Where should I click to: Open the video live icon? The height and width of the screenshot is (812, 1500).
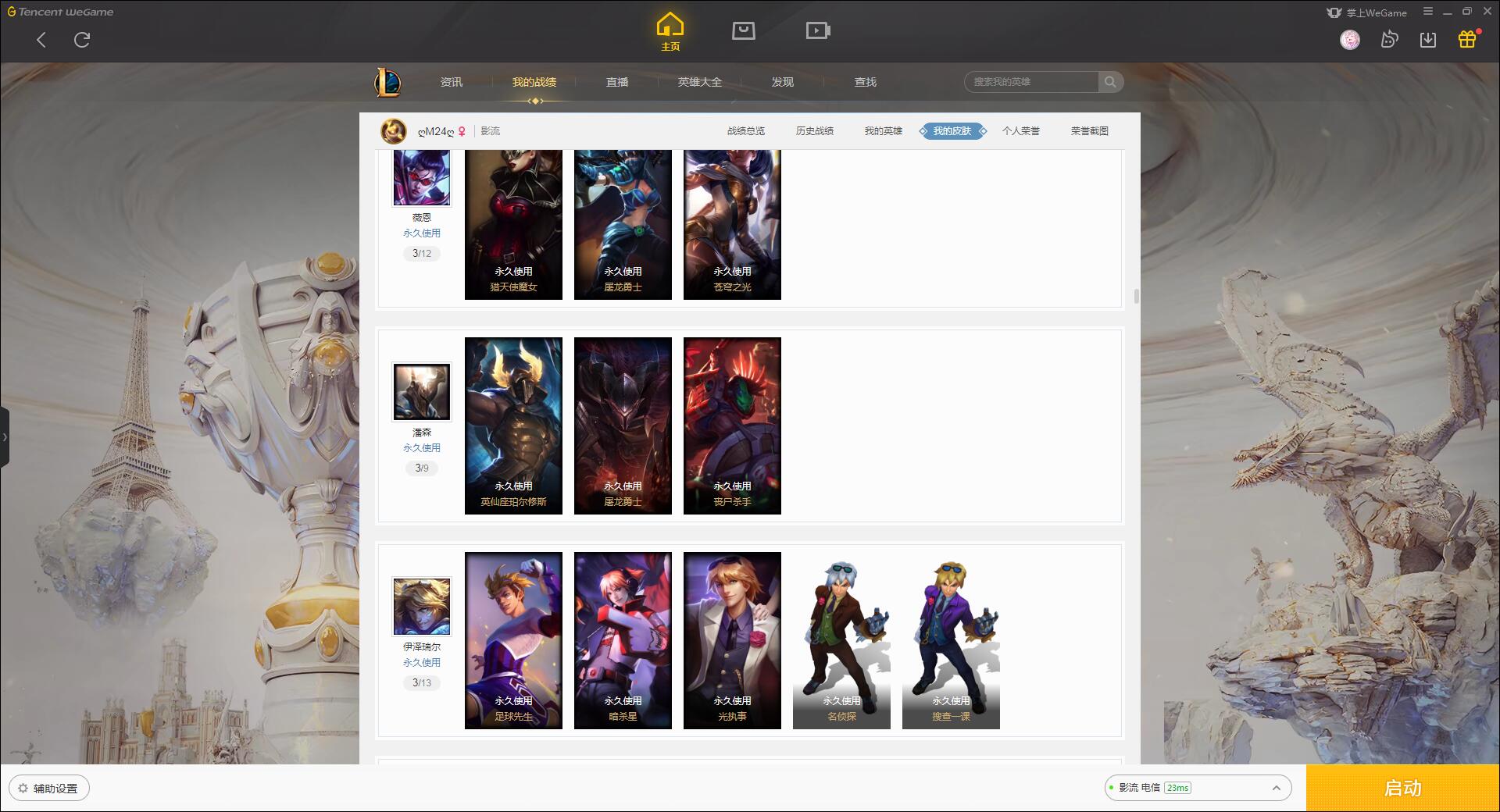pyautogui.click(x=818, y=30)
